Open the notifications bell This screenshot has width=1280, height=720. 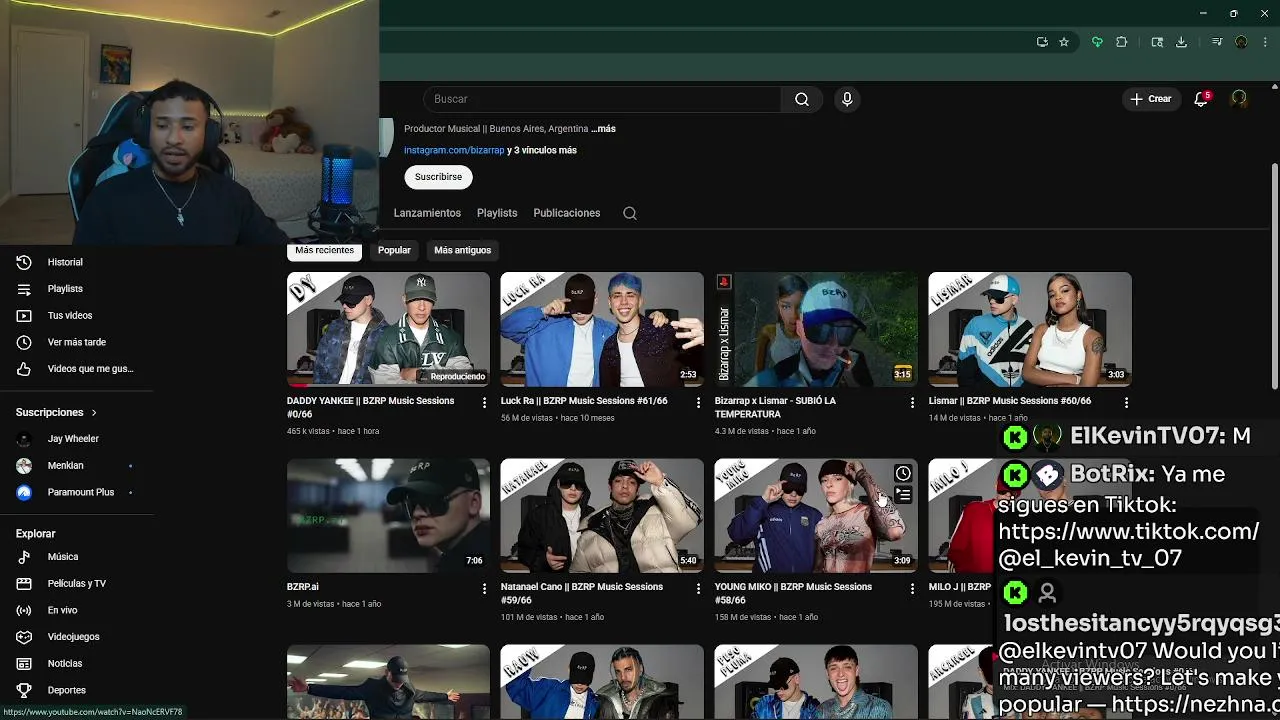1202,99
